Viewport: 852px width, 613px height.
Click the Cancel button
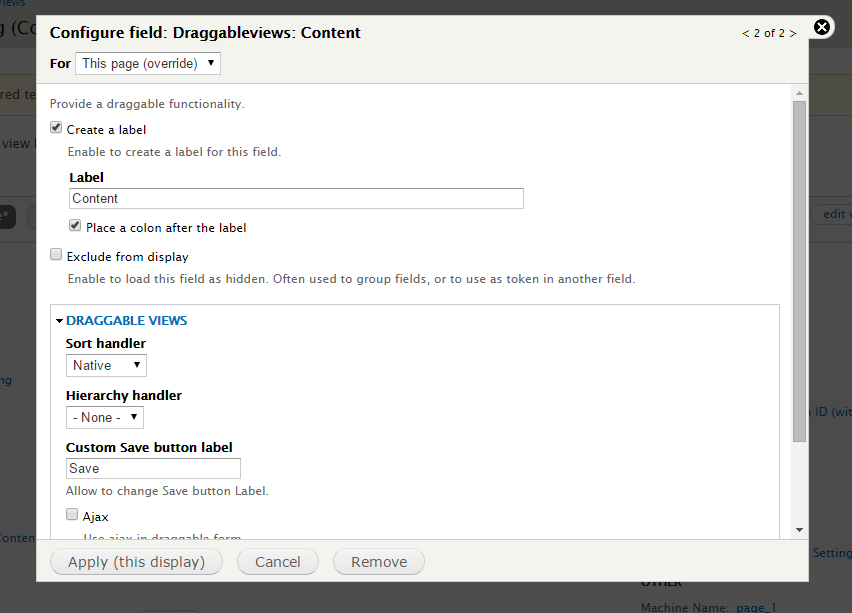pyautogui.click(x=278, y=561)
